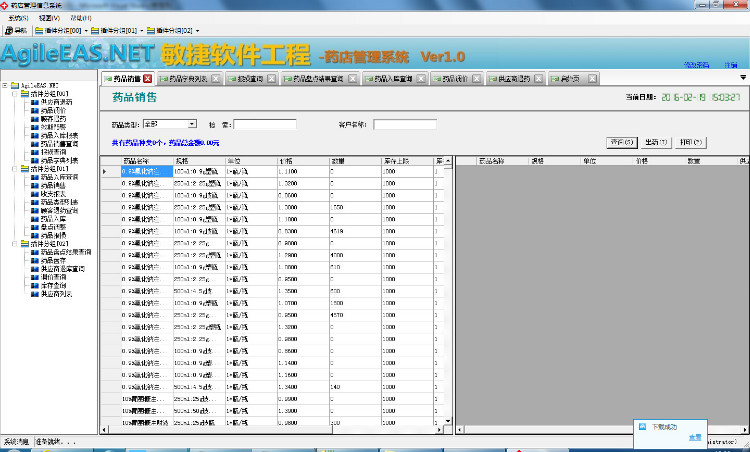The height and width of the screenshot is (452, 750).
Task: Select the first row's arrow selector
Action: pos(110,171)
